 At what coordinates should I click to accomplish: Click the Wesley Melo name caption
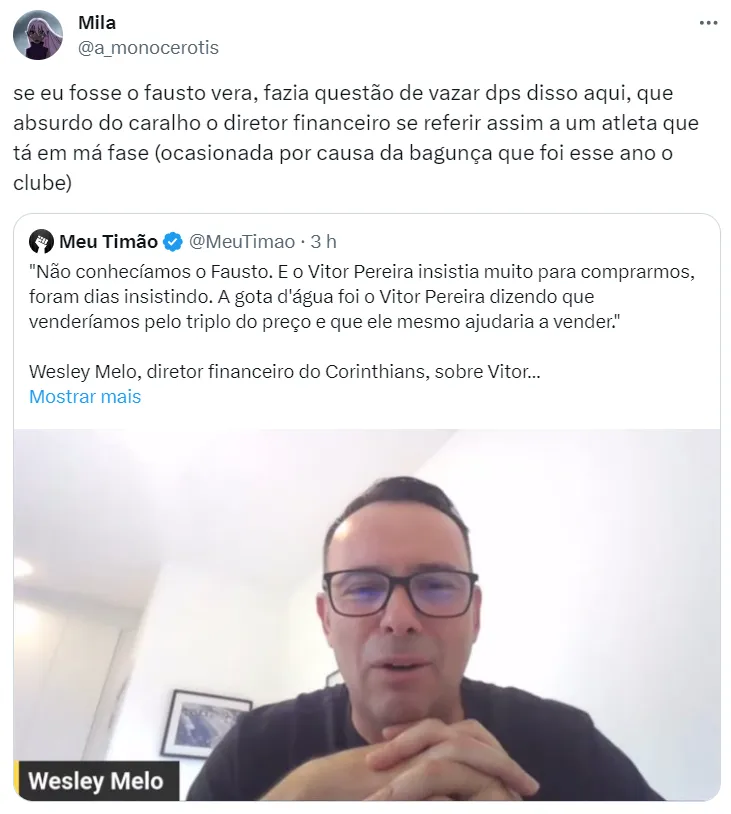(96, 781)
